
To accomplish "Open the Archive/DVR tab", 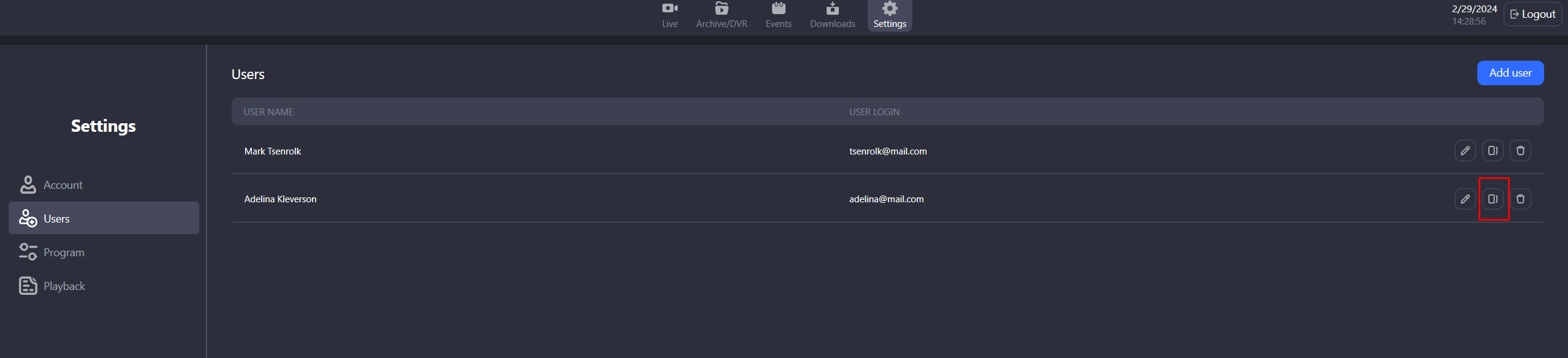I will [x=721, y=15].
